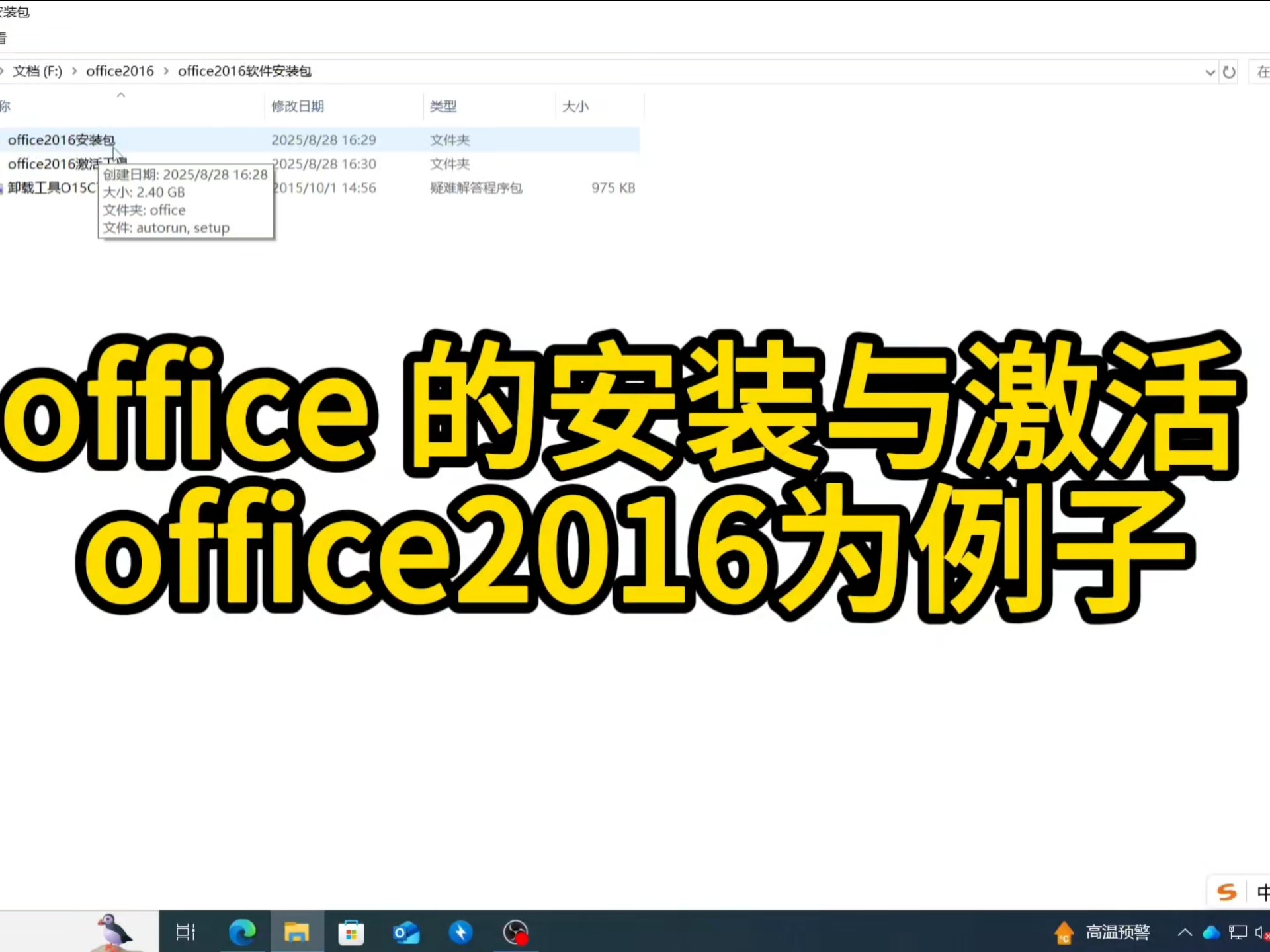
Task: Click office2016软件安装包 breadcrumb segment
Action: (245, 71)
